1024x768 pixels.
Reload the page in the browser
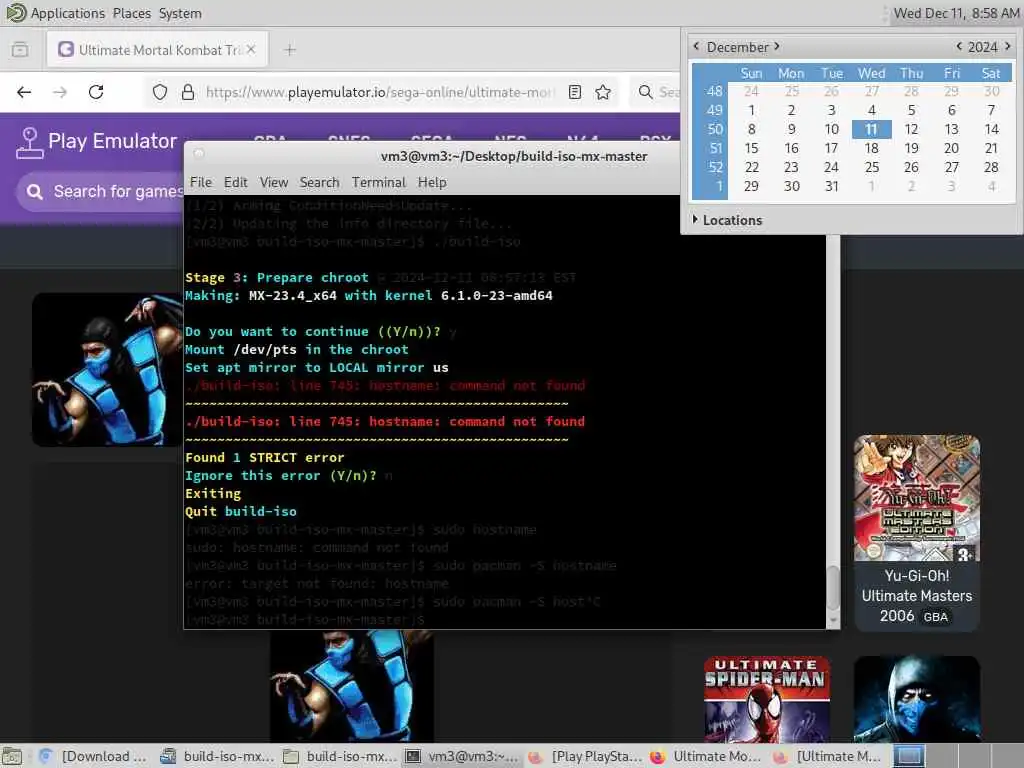click(96, 92)
